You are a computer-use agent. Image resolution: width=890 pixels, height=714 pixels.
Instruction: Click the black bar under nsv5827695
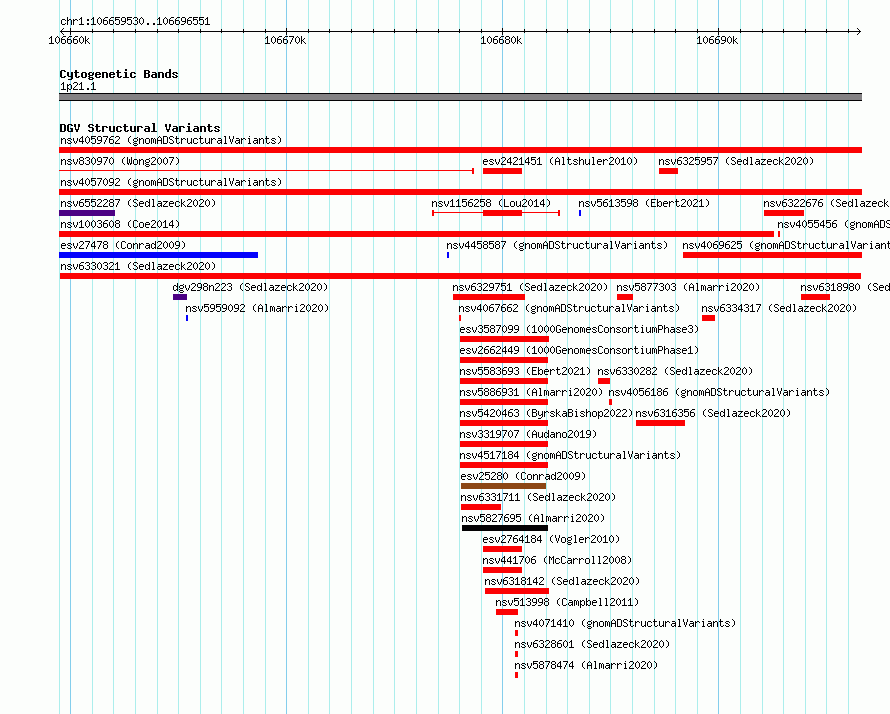505,528
